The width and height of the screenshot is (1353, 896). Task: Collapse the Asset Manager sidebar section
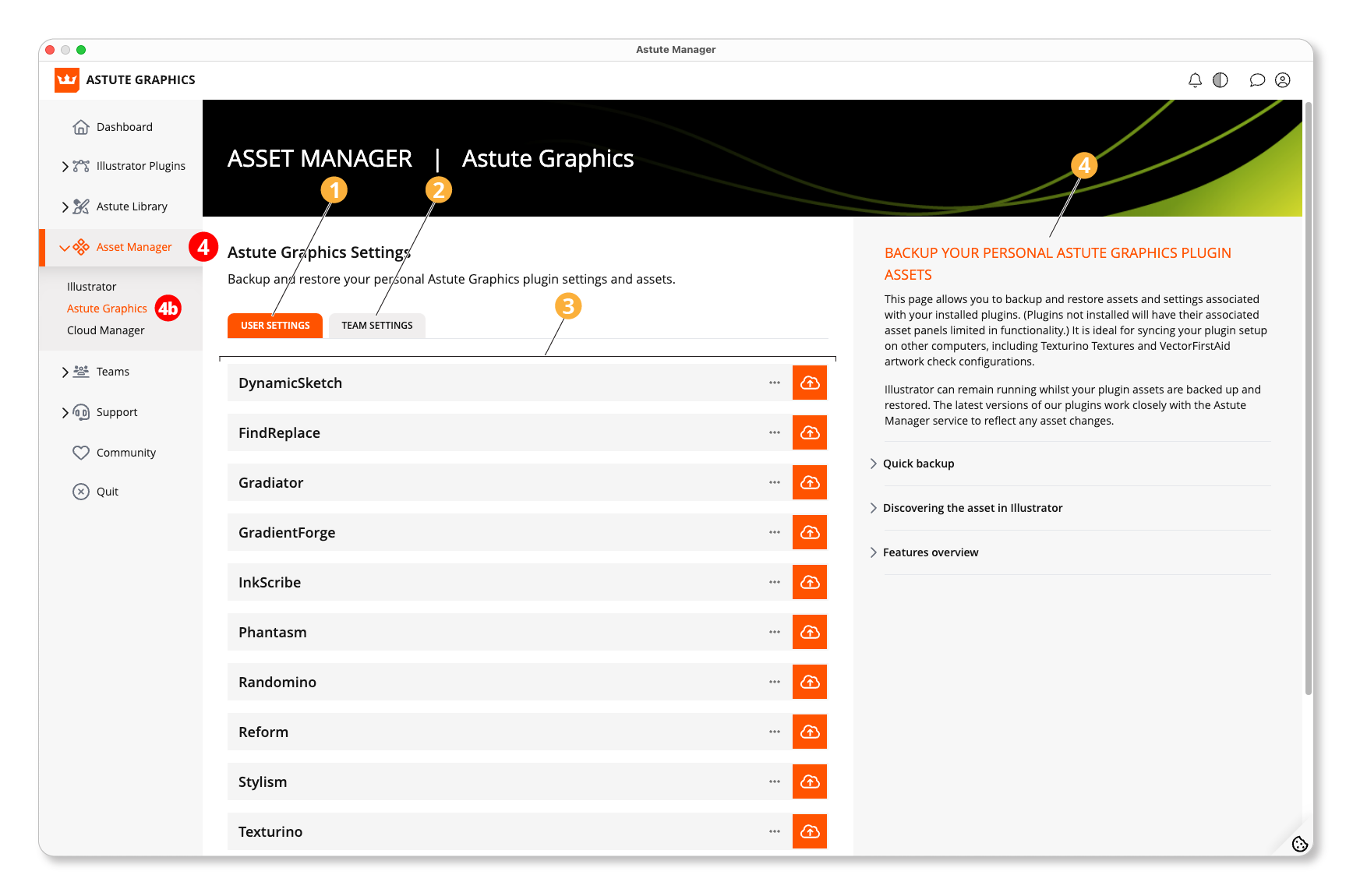[65, 248]
